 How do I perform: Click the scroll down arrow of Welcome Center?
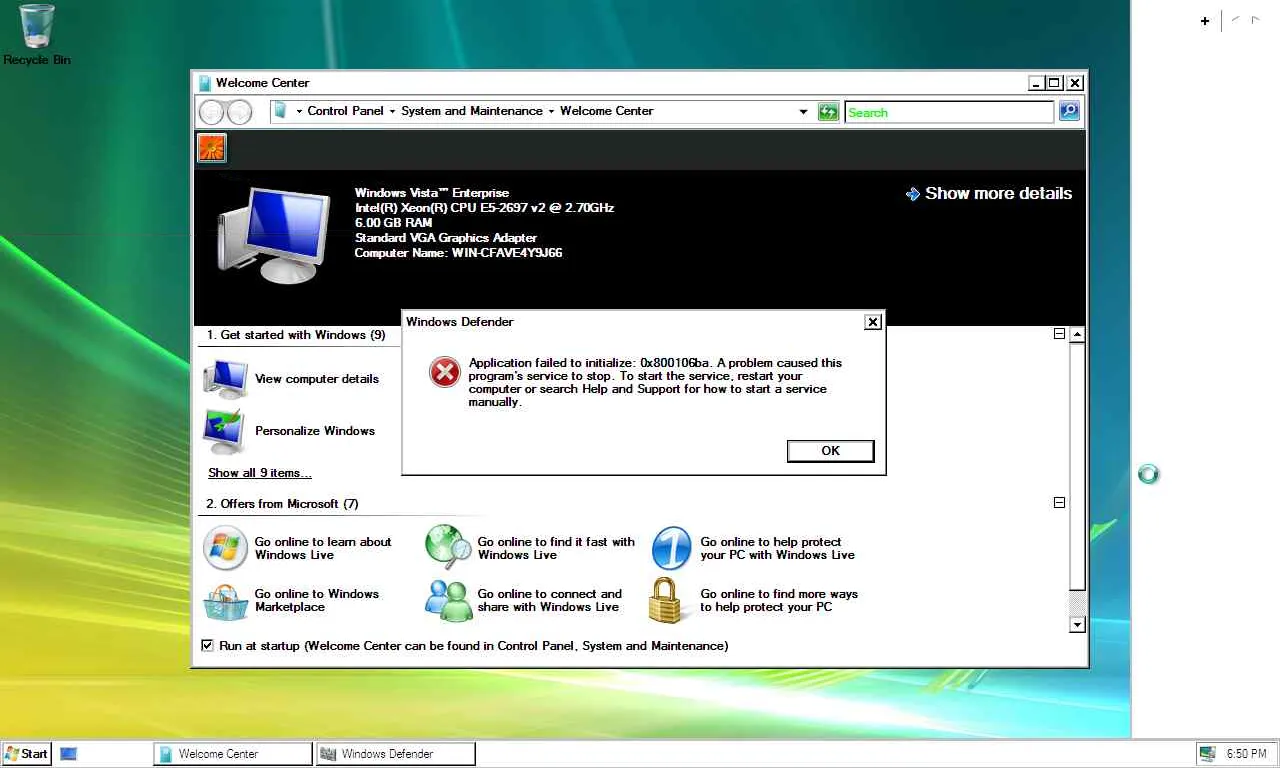click(1077, 625)
